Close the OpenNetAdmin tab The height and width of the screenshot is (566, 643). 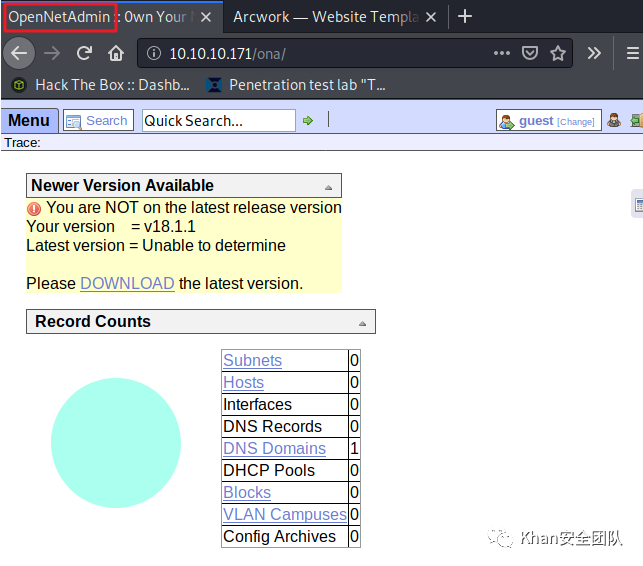point(206,17)
